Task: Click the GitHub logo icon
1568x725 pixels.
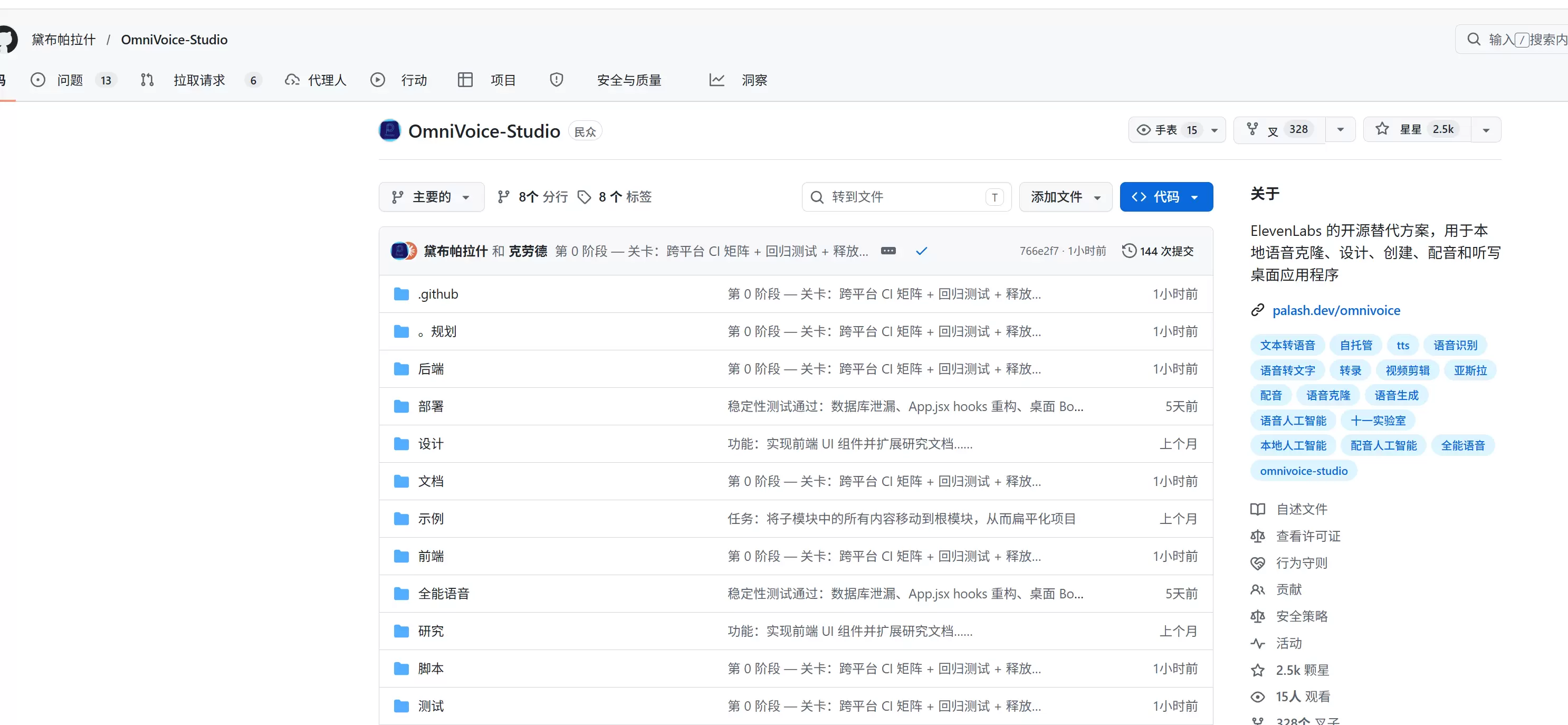Action: (x=7, y=40)
